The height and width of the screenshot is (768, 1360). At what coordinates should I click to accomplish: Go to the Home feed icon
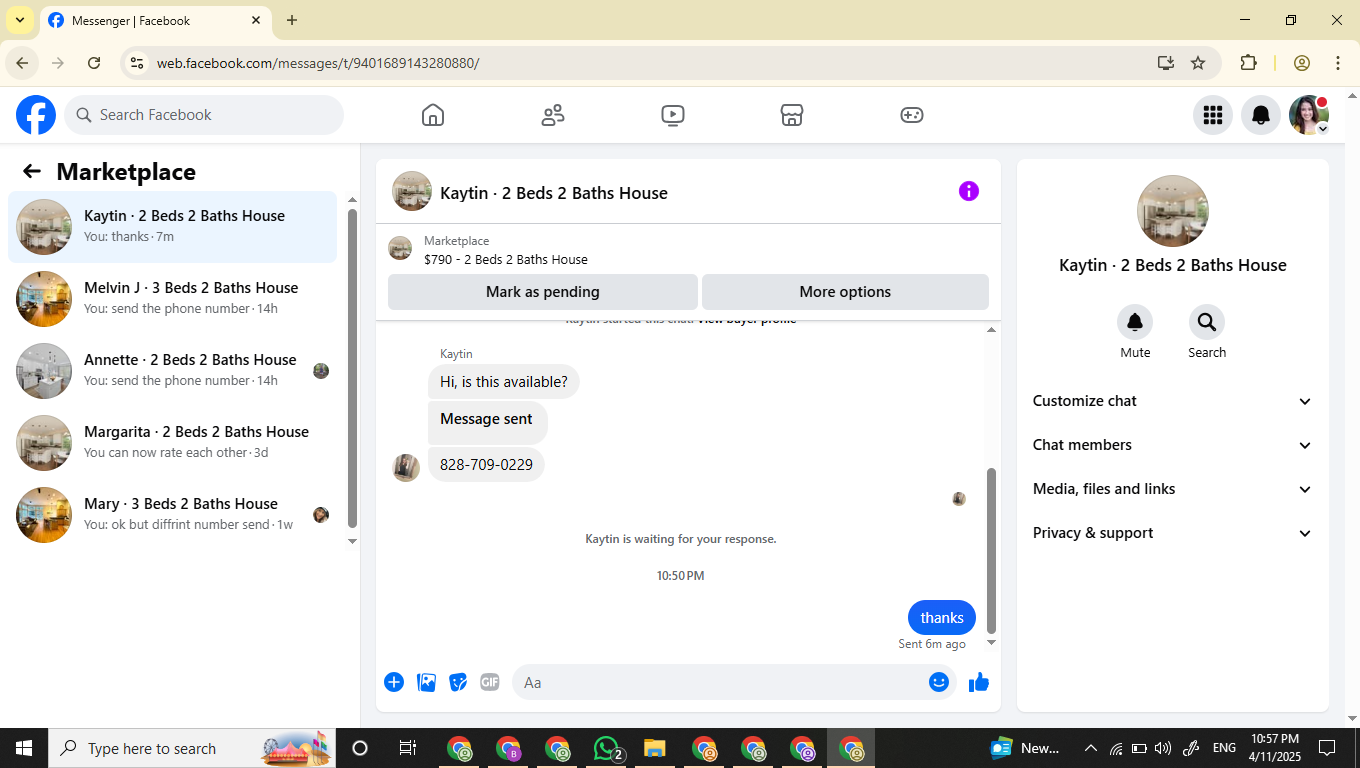click(433, 115)
